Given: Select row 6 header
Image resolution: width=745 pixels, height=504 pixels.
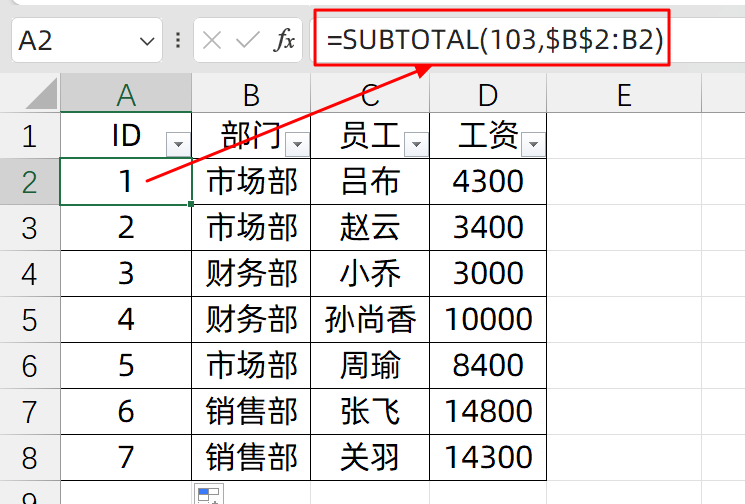Looking at the screenshot, I should pyautogui.click(x=30, y=366).
